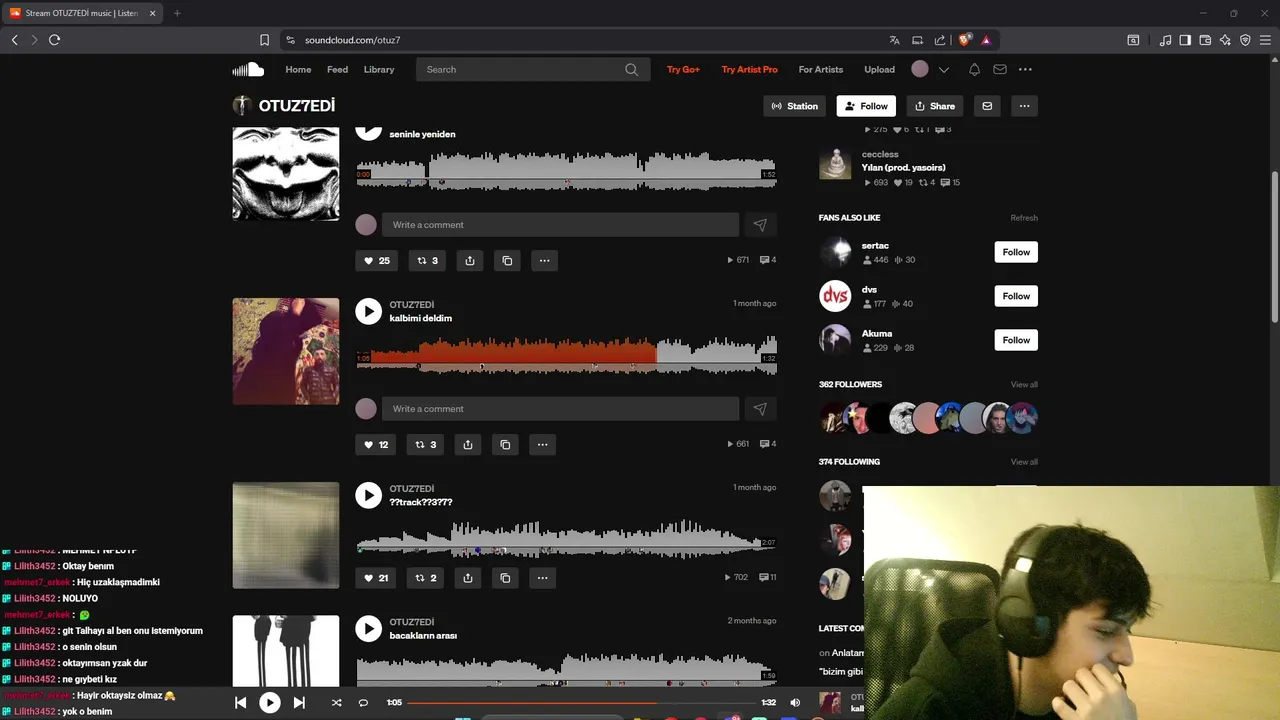Open more menu for kalbimi deldim
The height and width of the screenshot is (720, 1280).
pos(542,444)
